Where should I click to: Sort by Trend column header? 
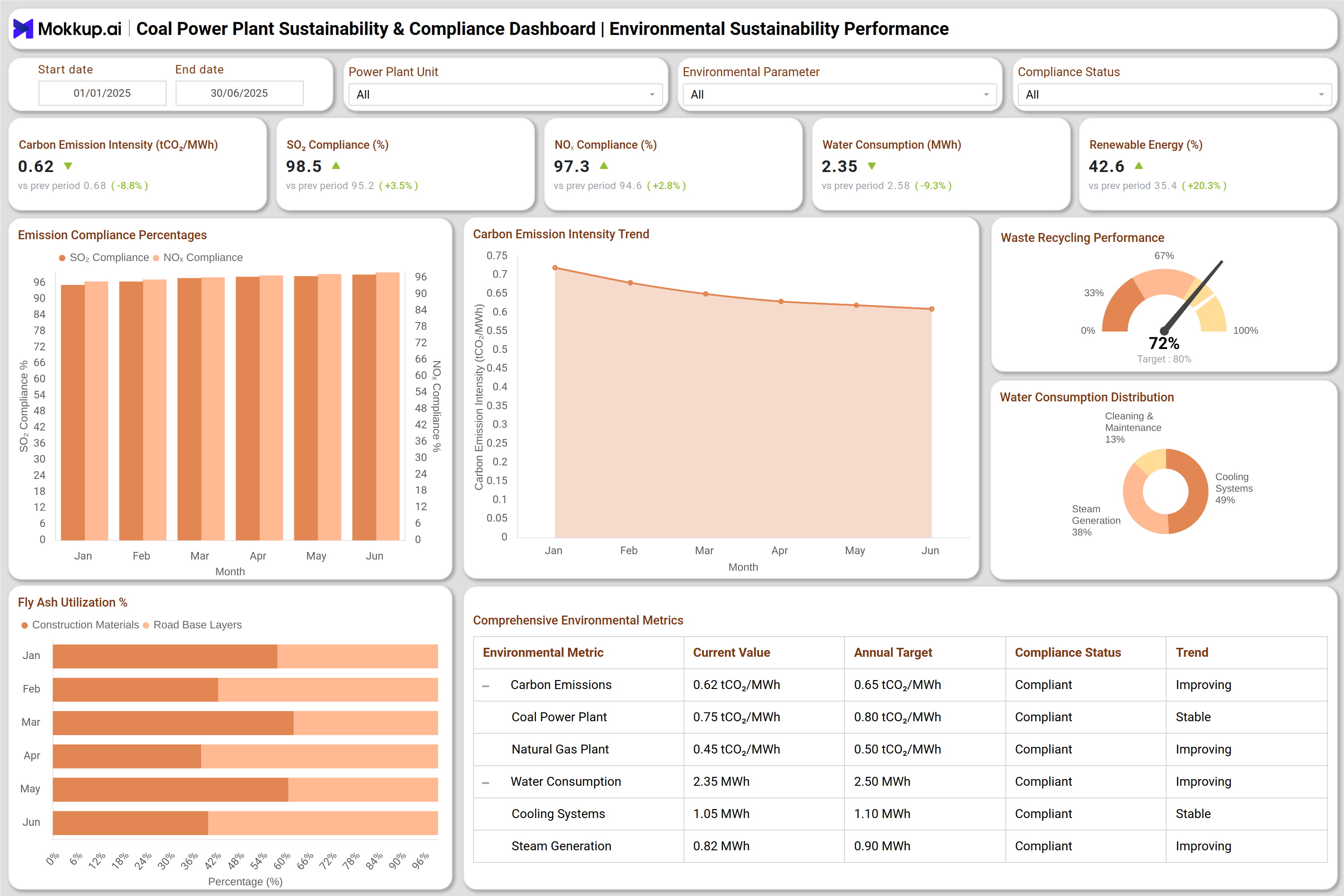point(1191,653)
